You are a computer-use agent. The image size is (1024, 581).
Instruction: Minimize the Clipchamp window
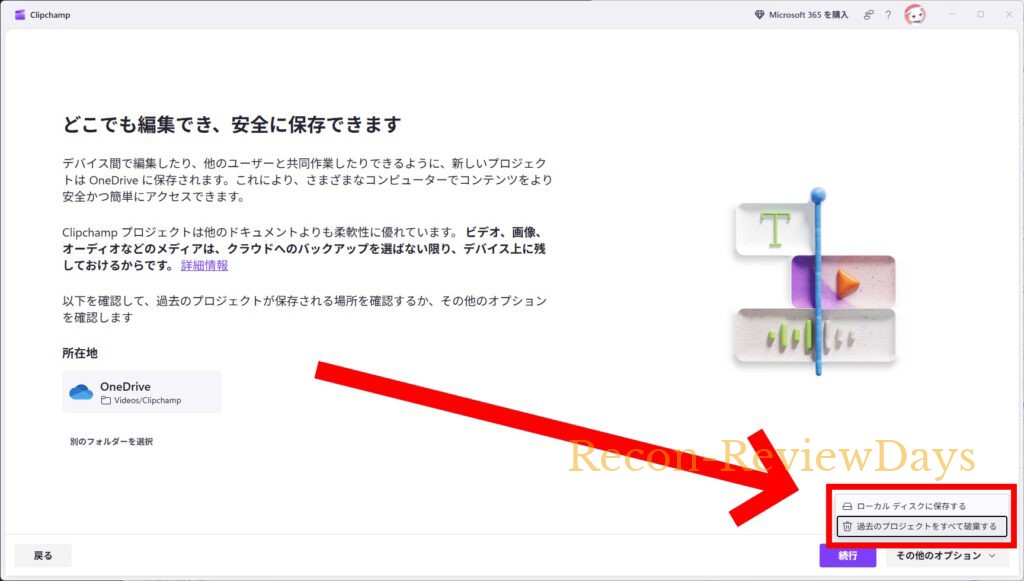[952, 14]
